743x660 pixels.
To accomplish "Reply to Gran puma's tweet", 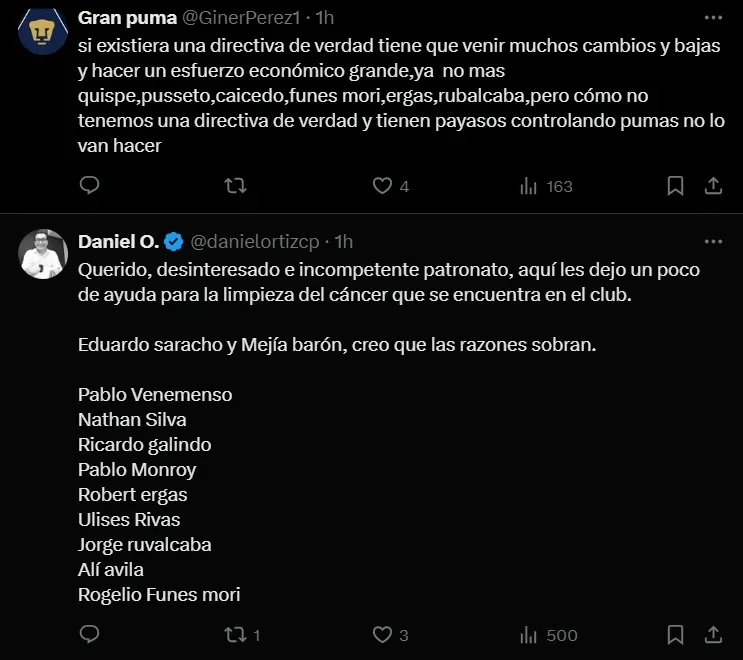I will 89,186.
